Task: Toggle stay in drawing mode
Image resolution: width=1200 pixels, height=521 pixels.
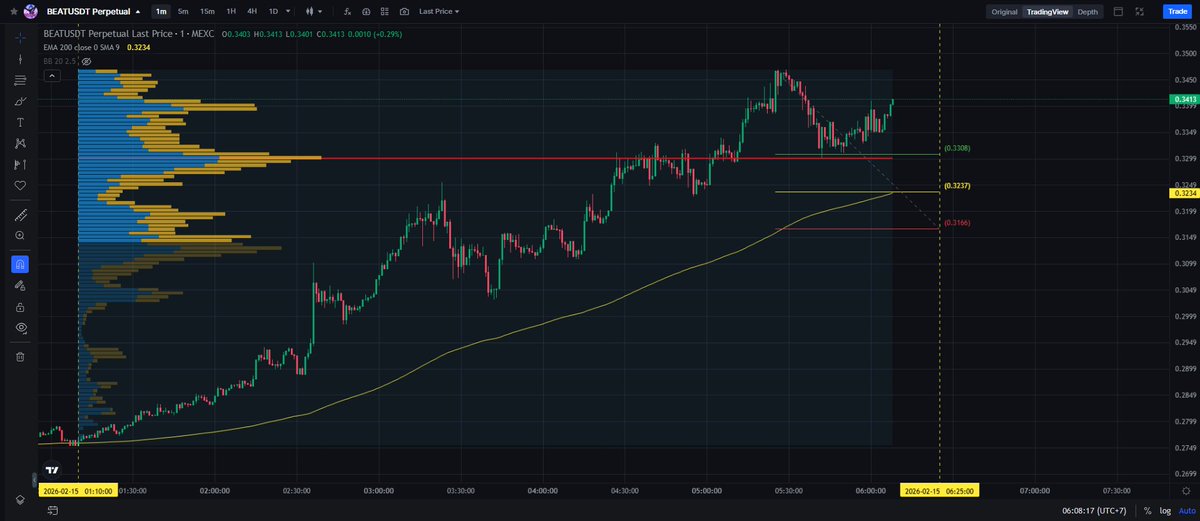Action: (x=20, y=285)
